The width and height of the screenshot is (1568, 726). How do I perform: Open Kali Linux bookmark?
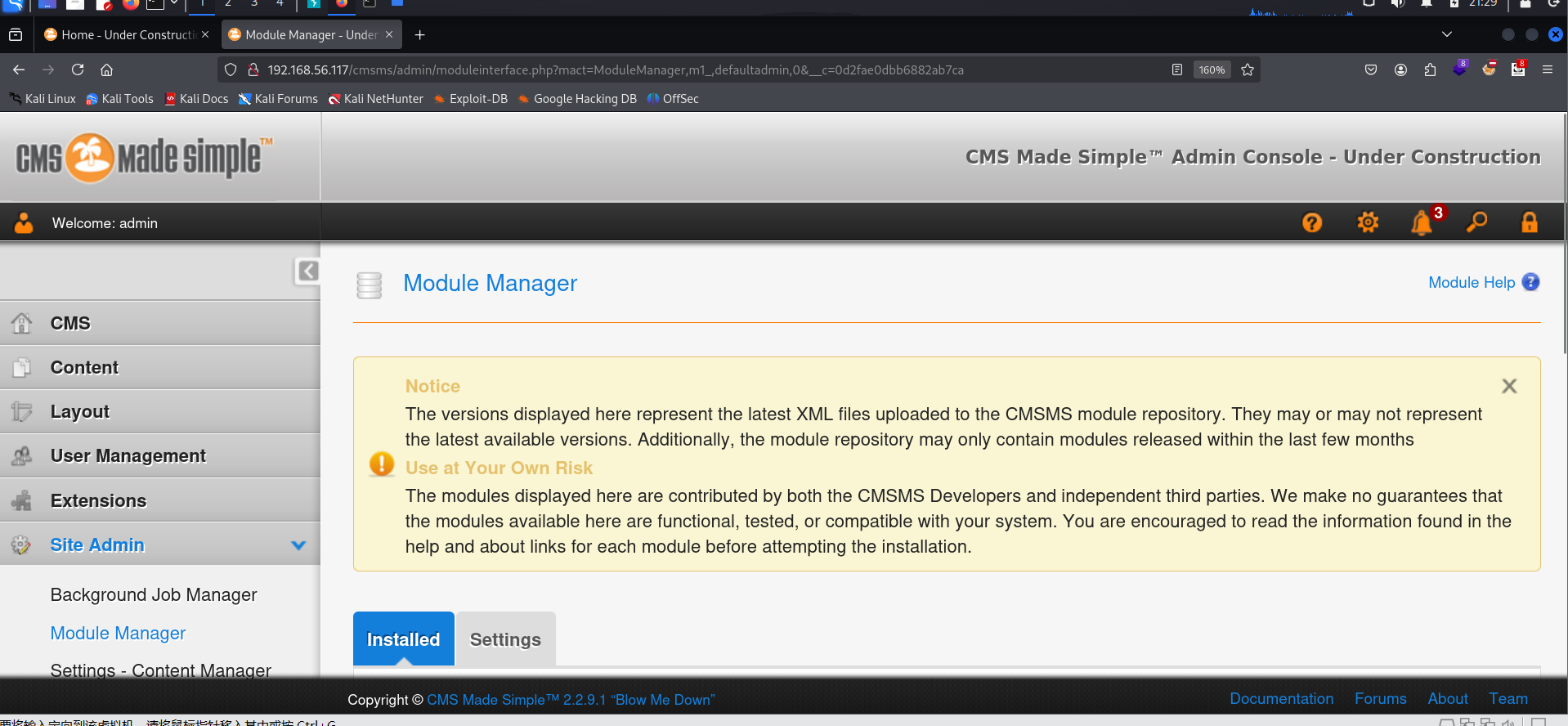coord(43,99)
